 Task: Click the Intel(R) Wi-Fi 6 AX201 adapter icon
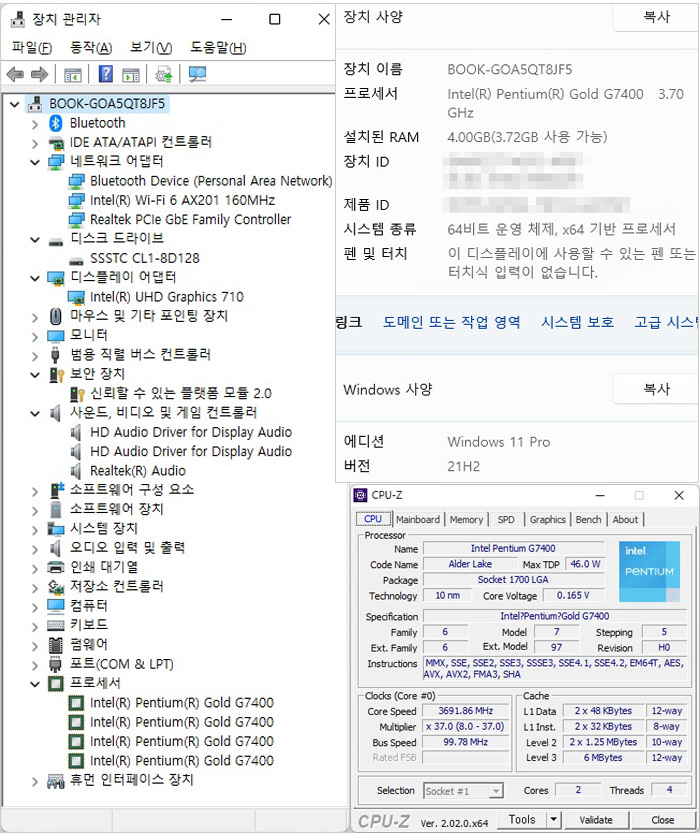pyautogui.click(x=76, y=200)
